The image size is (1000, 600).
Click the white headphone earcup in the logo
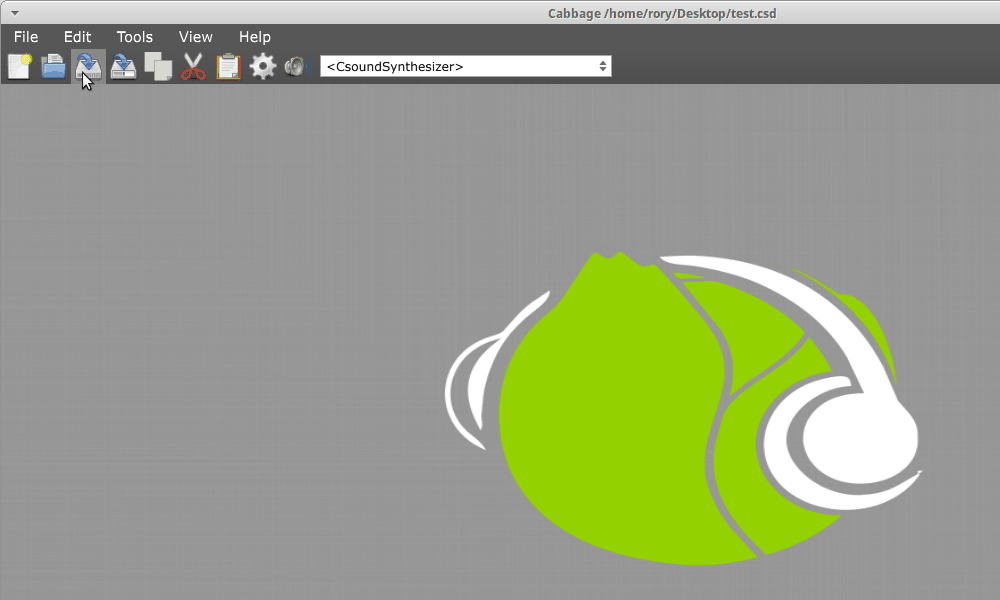pyautogui.click(x=860, y=440)
